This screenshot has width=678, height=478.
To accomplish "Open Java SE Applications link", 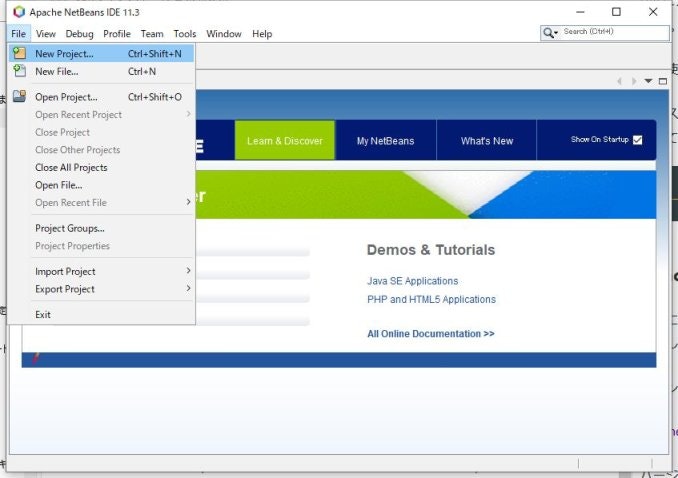I will click(x=413, y=281).
